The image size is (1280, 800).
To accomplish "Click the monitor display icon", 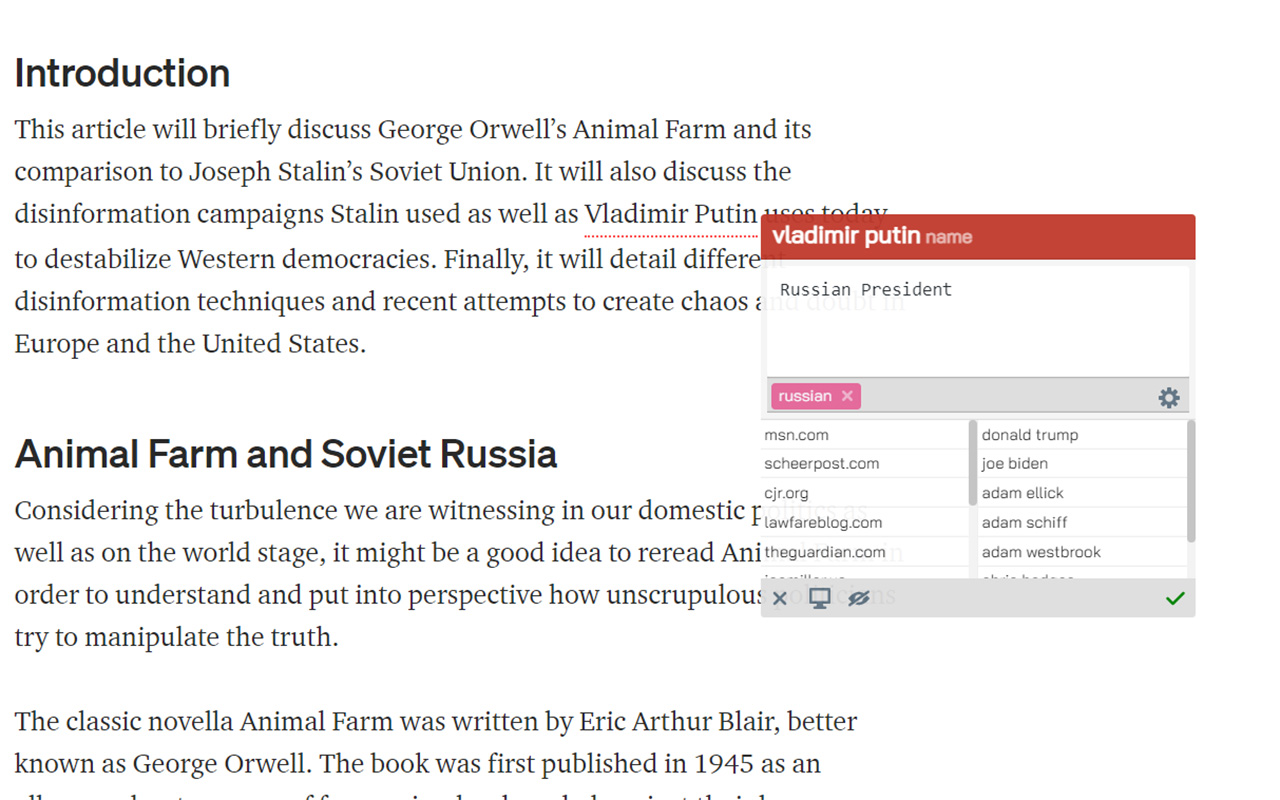I will 820,599.
